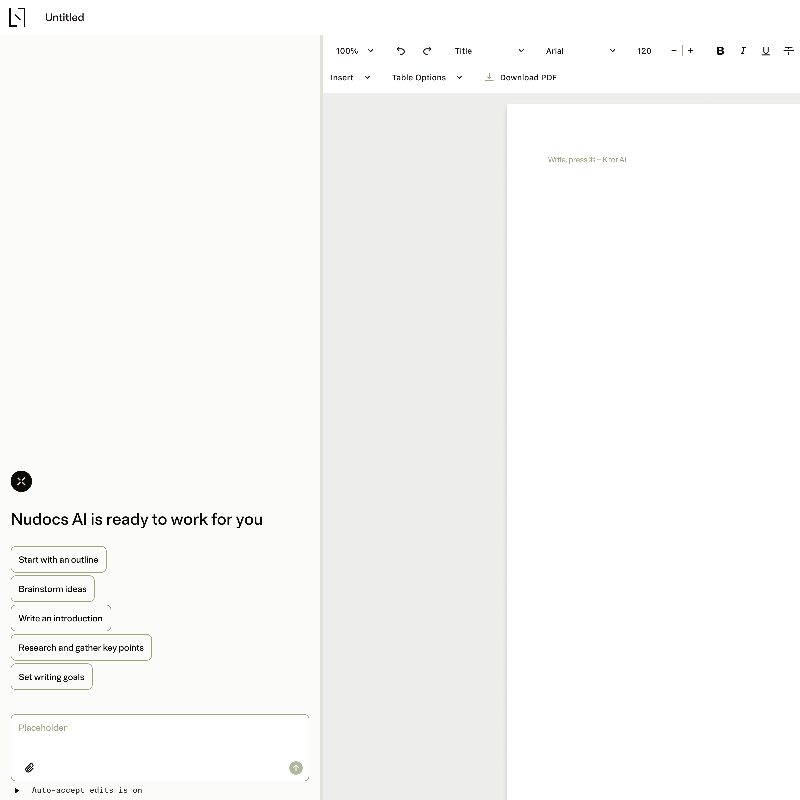Open the Table Options menu

[x=427, y=78]
